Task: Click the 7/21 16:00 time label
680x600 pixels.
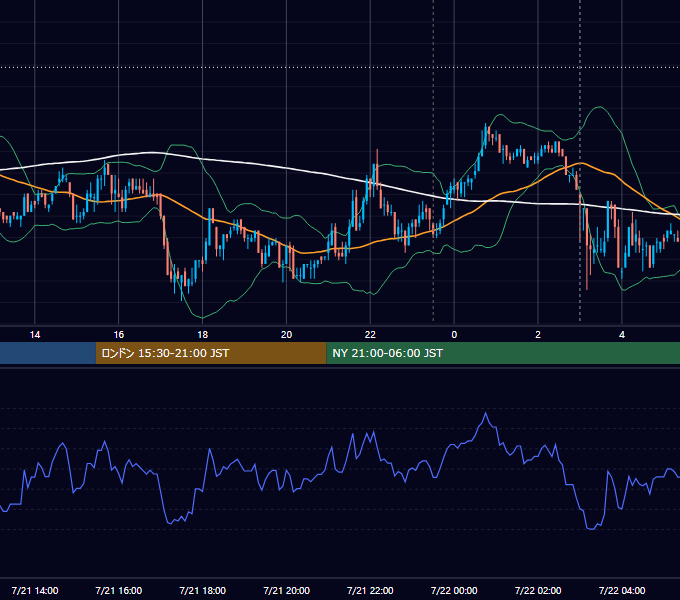Action: (x=118, y=590)
